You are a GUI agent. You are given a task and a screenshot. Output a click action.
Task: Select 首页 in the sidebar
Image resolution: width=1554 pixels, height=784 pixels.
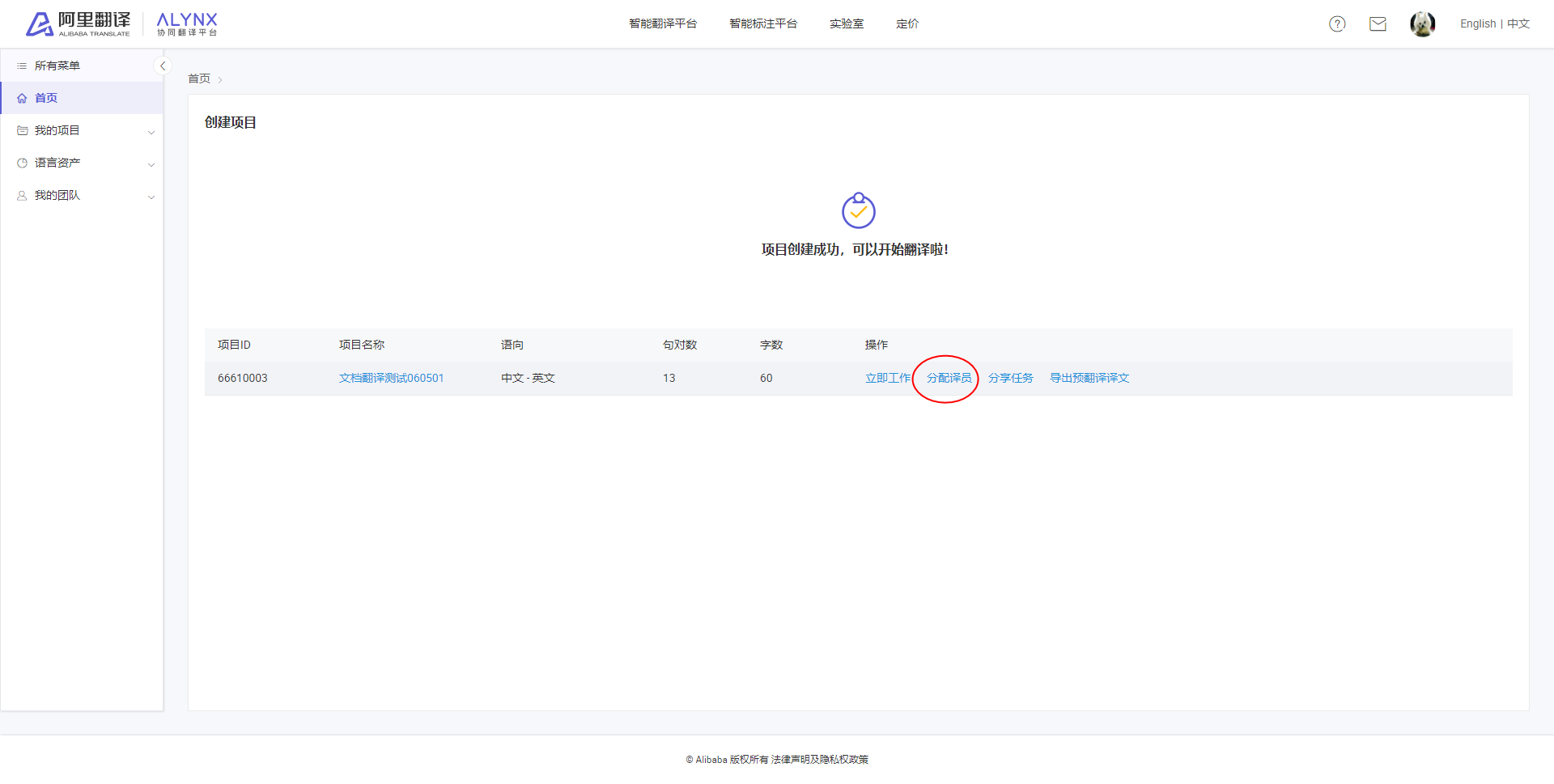tap(82, 98)
